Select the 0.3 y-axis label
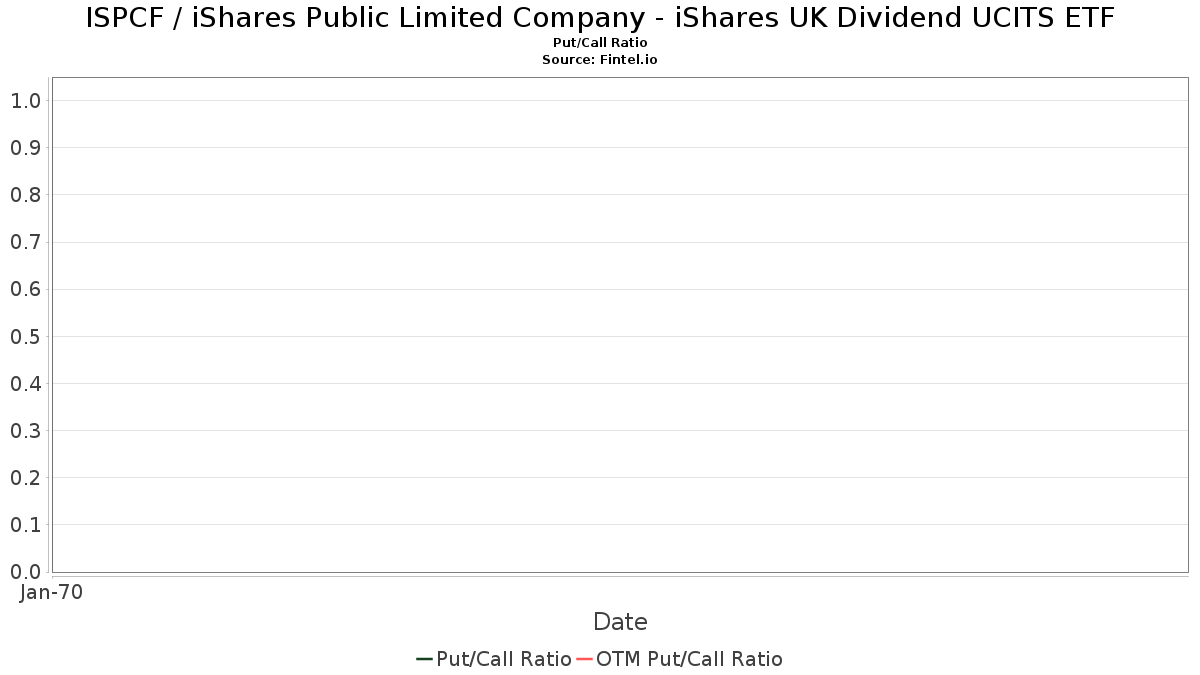 26,431
